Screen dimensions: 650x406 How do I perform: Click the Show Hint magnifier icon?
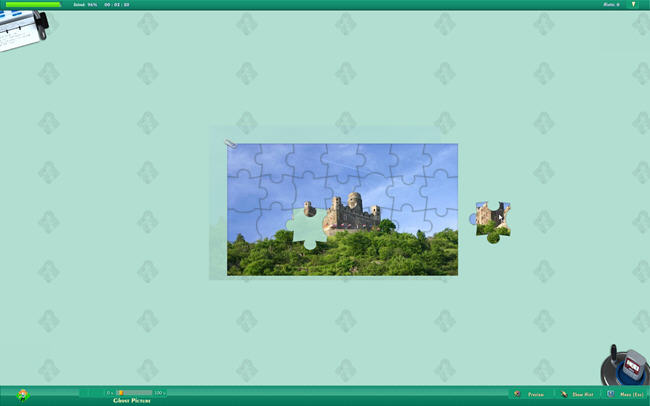565,395
